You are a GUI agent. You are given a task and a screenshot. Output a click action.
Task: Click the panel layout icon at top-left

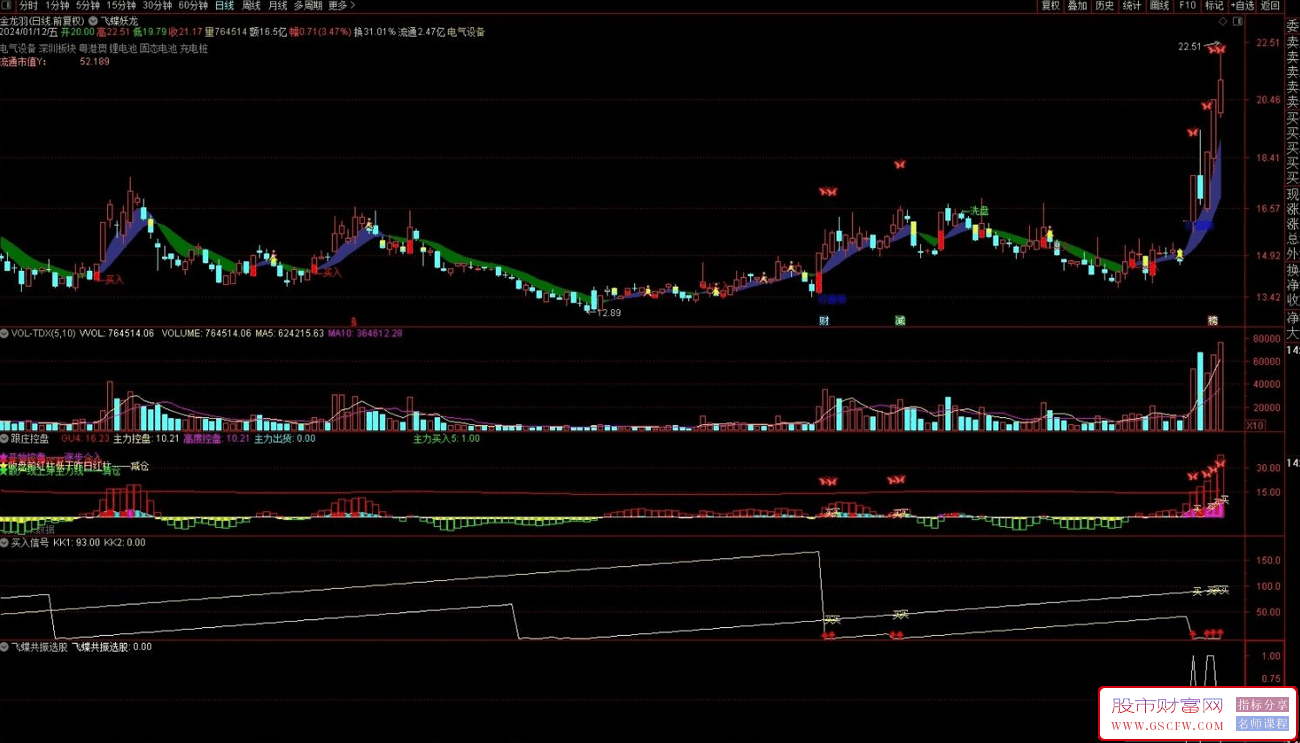pos(7,5)
